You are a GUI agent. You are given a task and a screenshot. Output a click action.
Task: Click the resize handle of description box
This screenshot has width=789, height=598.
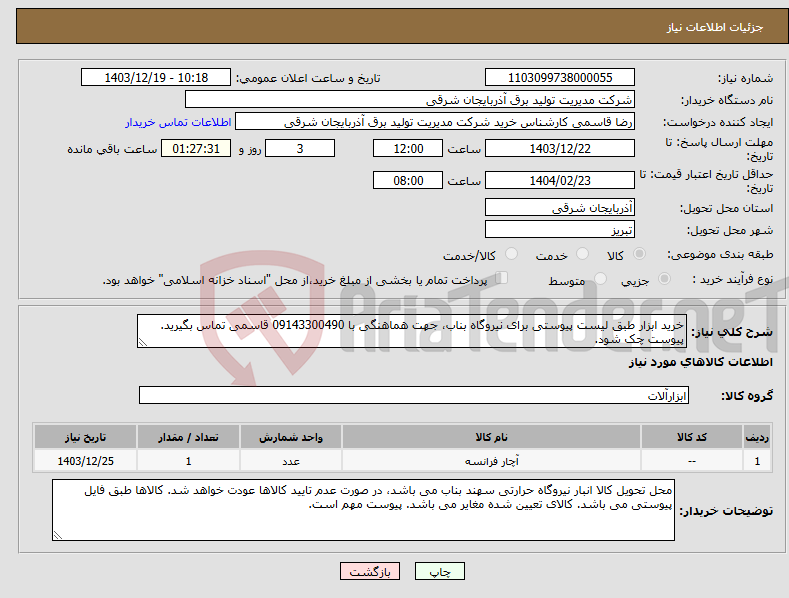[x=143, y=342]
